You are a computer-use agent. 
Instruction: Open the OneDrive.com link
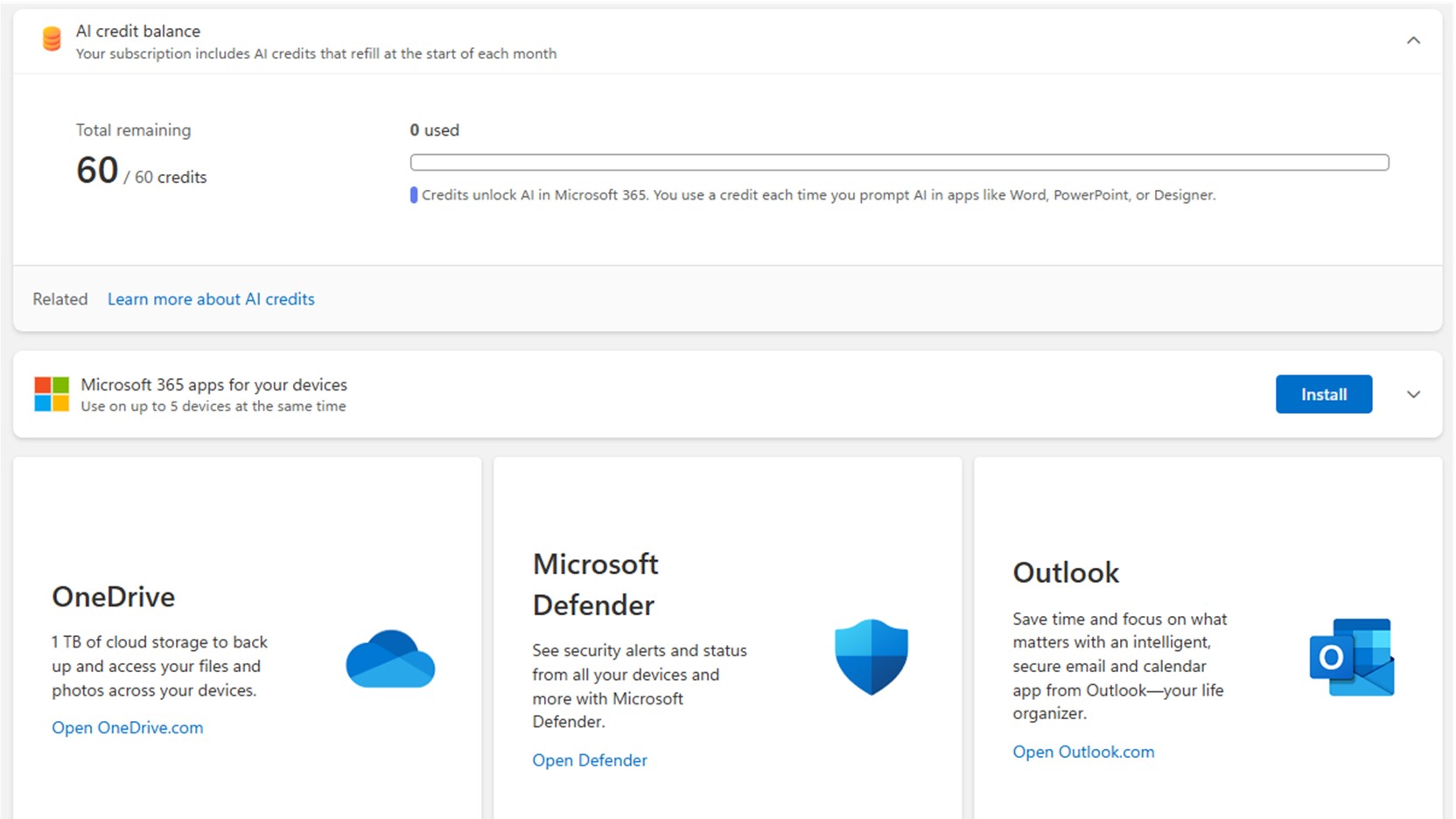[128, 728]
